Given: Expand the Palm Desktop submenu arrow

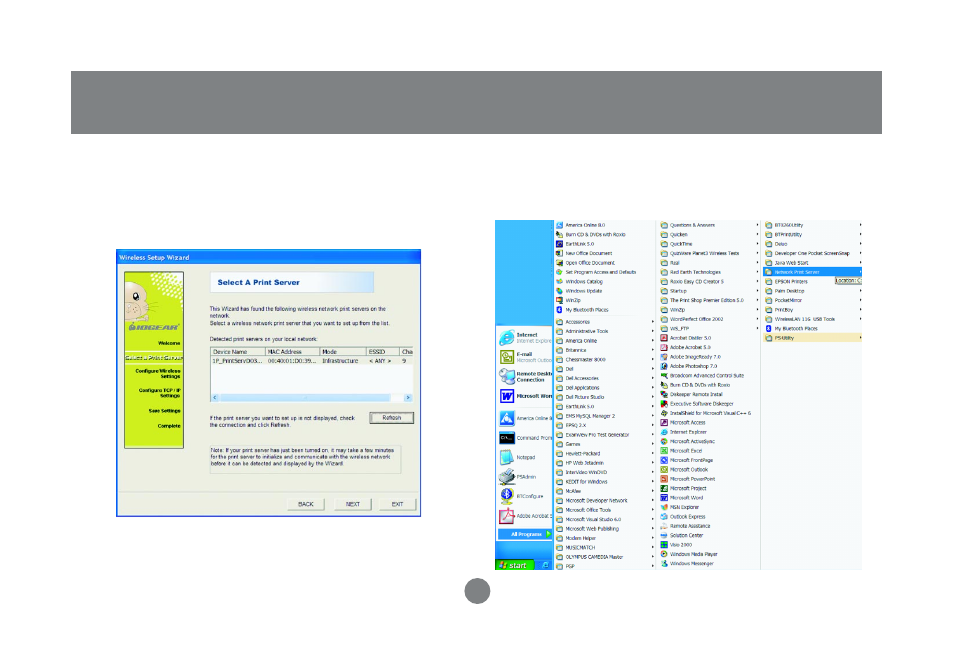Looking at the screenshot, I should point(860,291).
